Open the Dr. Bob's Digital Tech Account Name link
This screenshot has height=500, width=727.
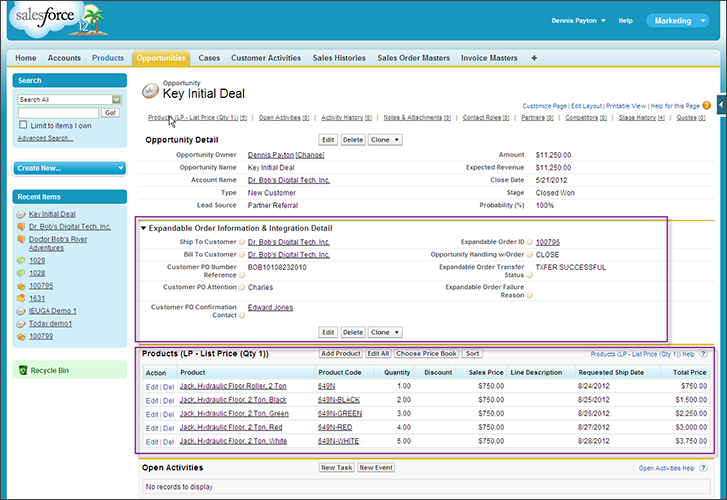tap(288, 180)
